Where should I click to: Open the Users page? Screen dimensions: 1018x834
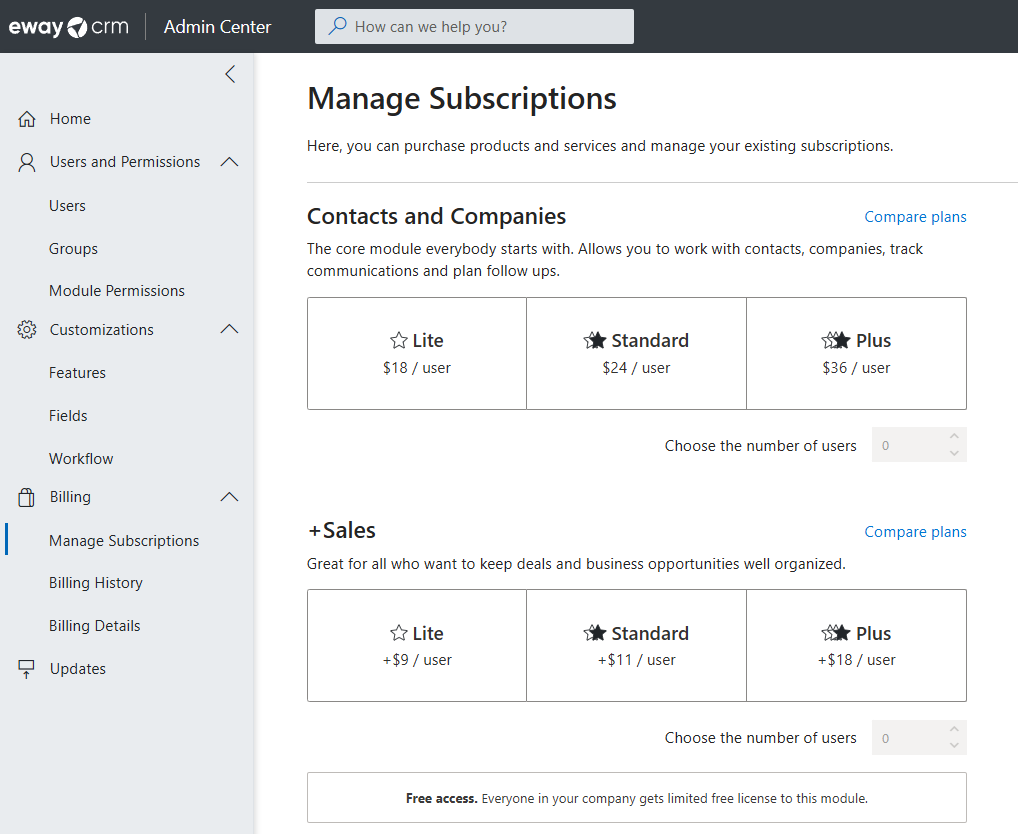tap(68, 206)
